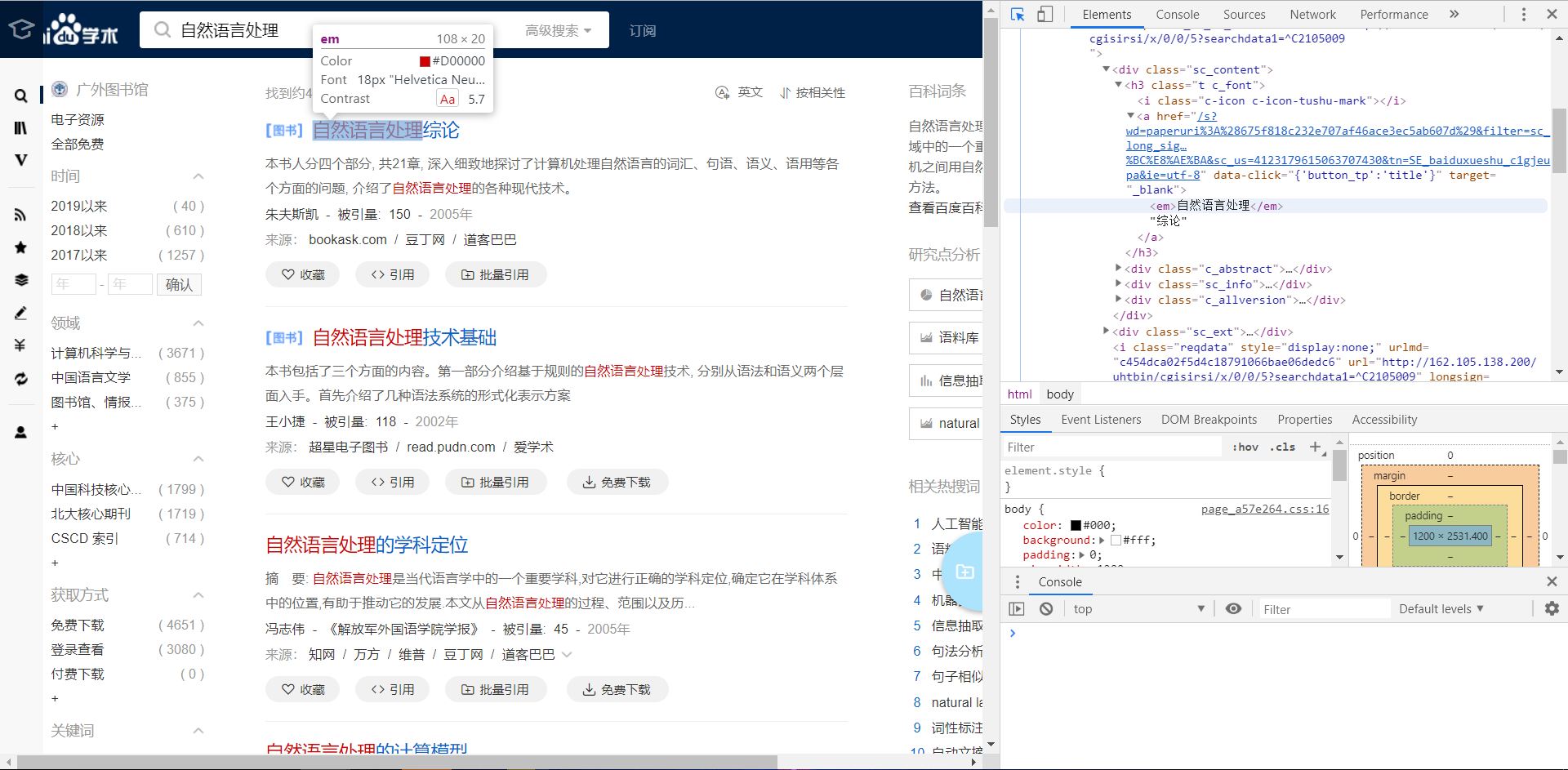Click the Styles Filter input field
Image resolution: width=1568 pixels, height=770 pixels.
(1112, 447)
